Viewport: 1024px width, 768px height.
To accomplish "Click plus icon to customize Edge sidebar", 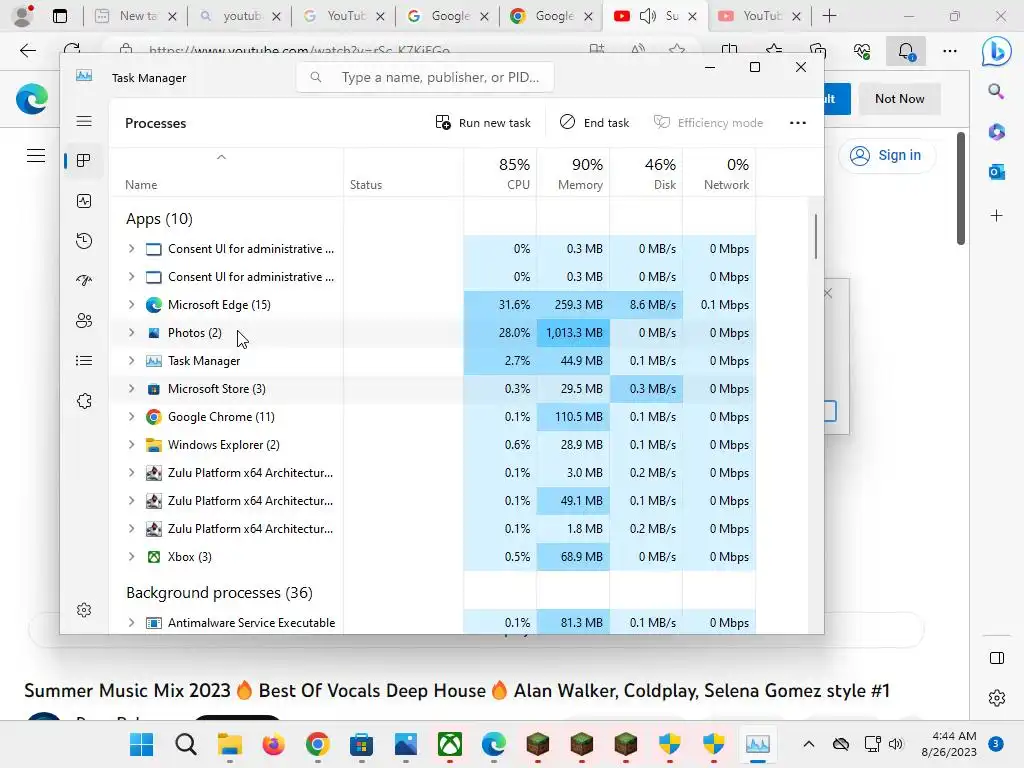I will pyautogui.click(x=997, y=216).
